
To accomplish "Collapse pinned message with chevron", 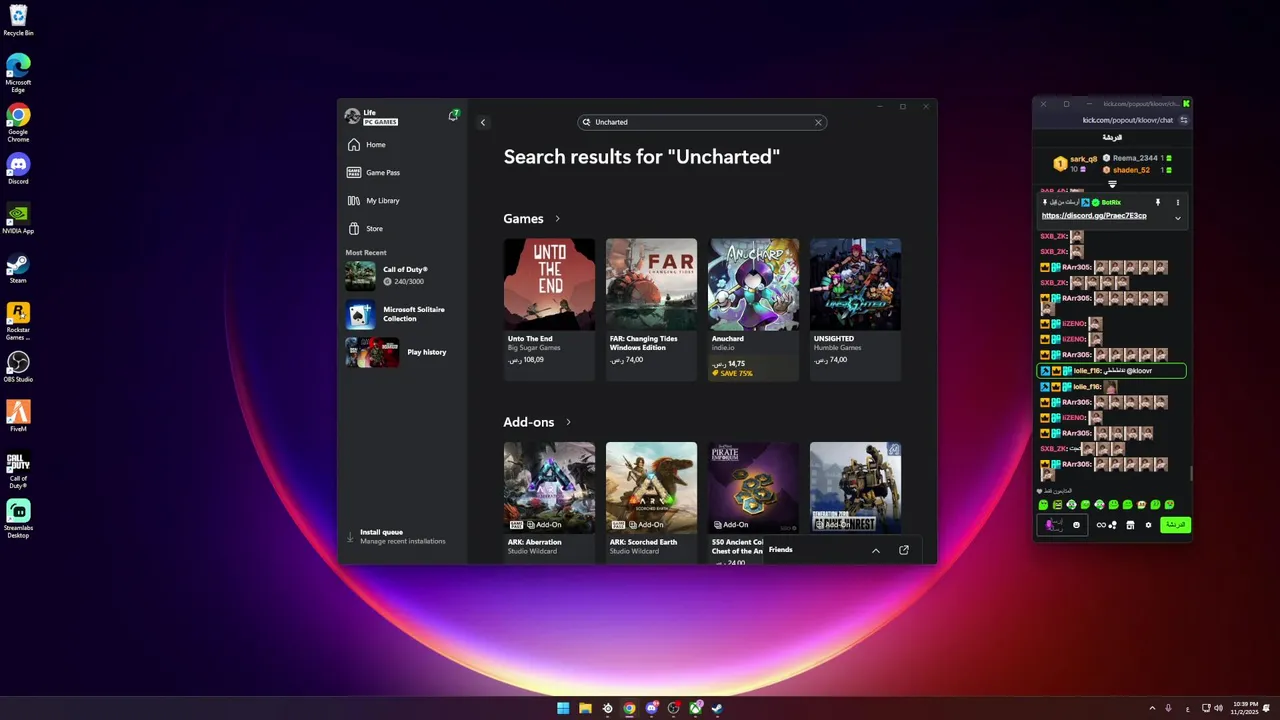I will point(1178,218).
